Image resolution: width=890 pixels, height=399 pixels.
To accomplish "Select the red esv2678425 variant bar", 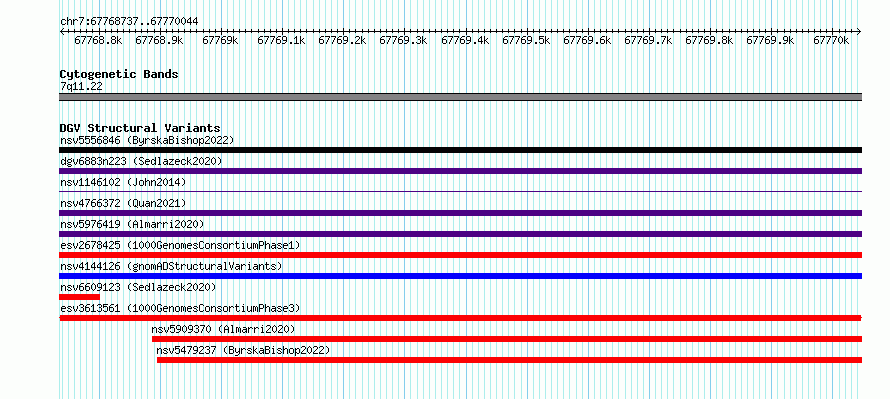I will point(461,255).
